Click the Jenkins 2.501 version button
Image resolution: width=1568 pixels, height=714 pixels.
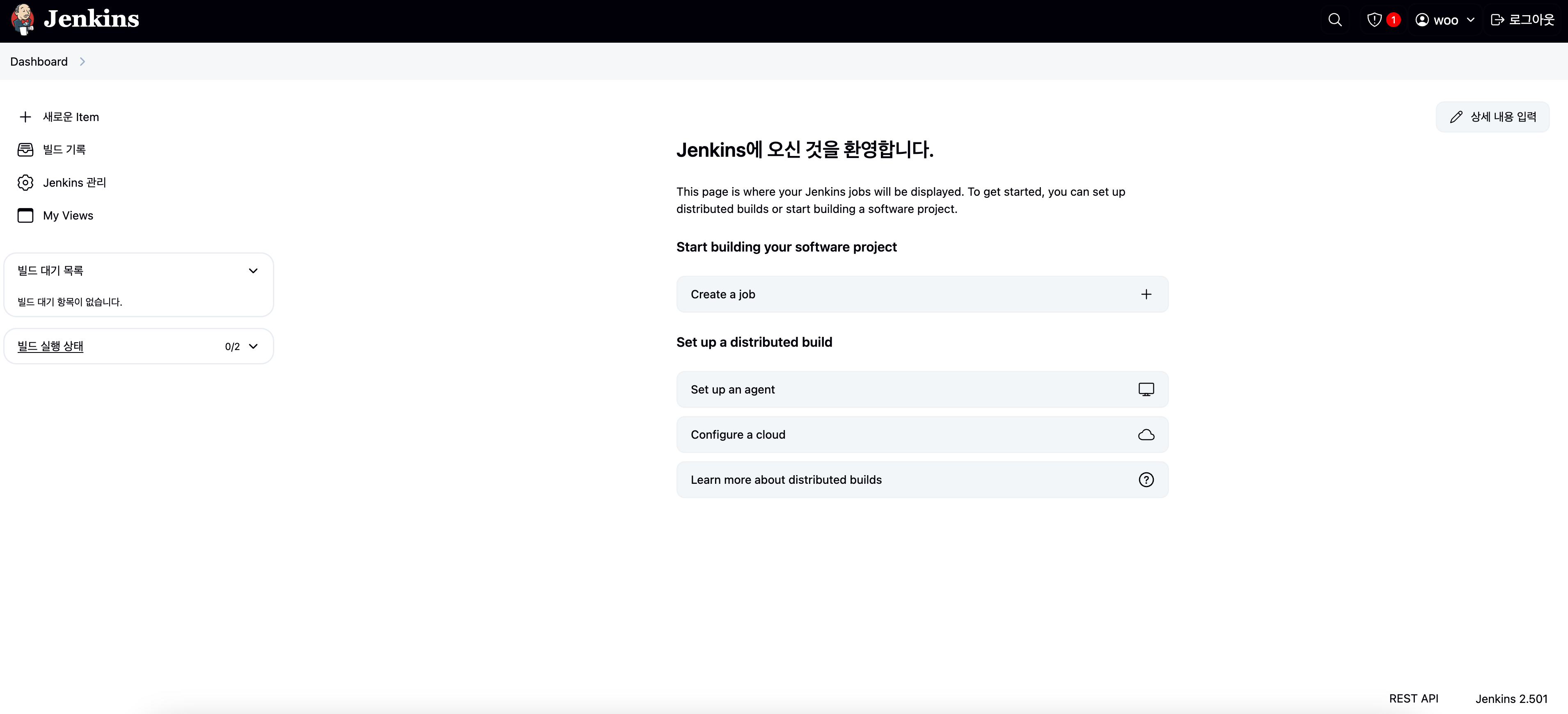(x=1511, y=699)
